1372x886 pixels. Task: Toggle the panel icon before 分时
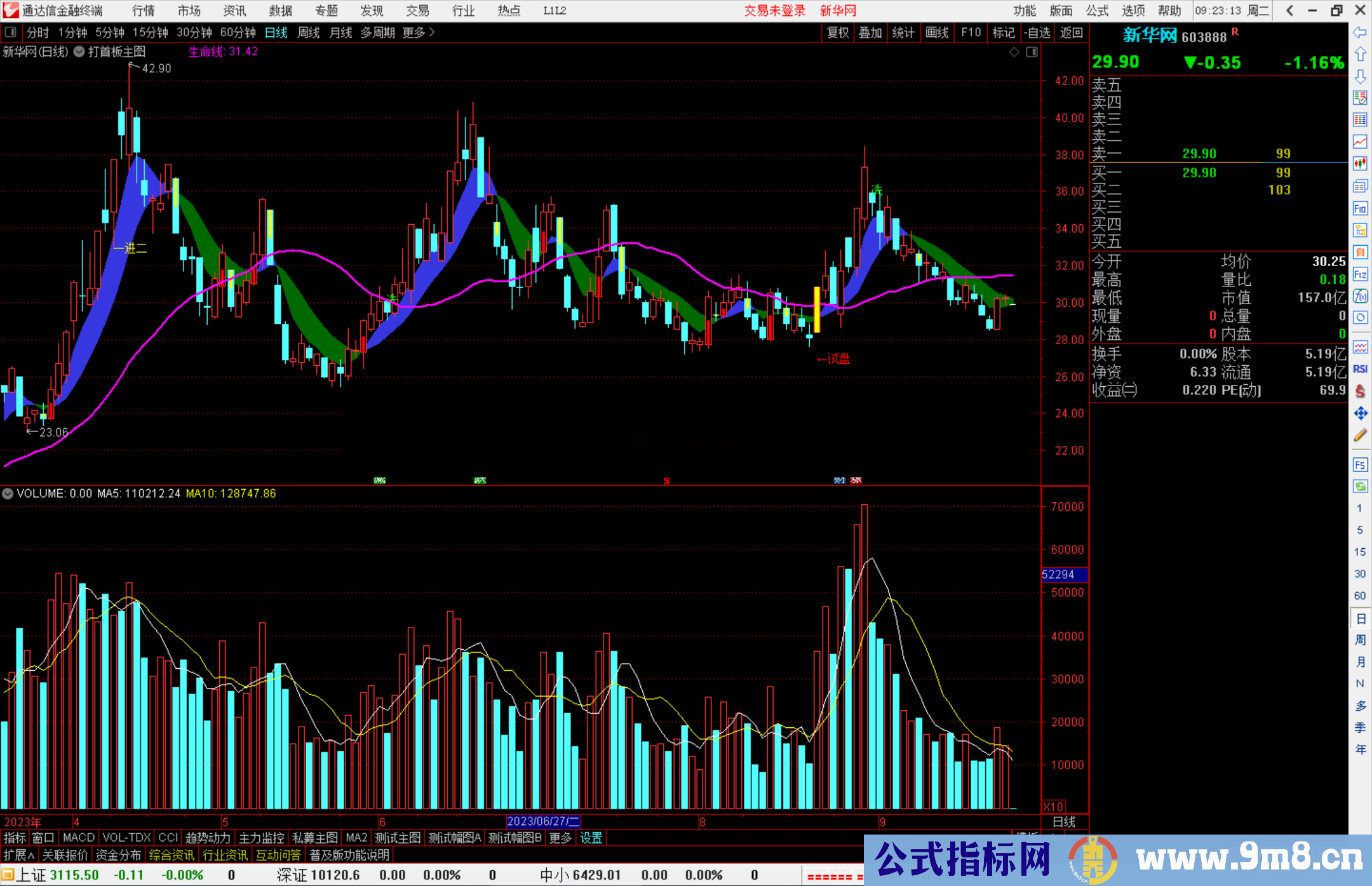point(11,32)
